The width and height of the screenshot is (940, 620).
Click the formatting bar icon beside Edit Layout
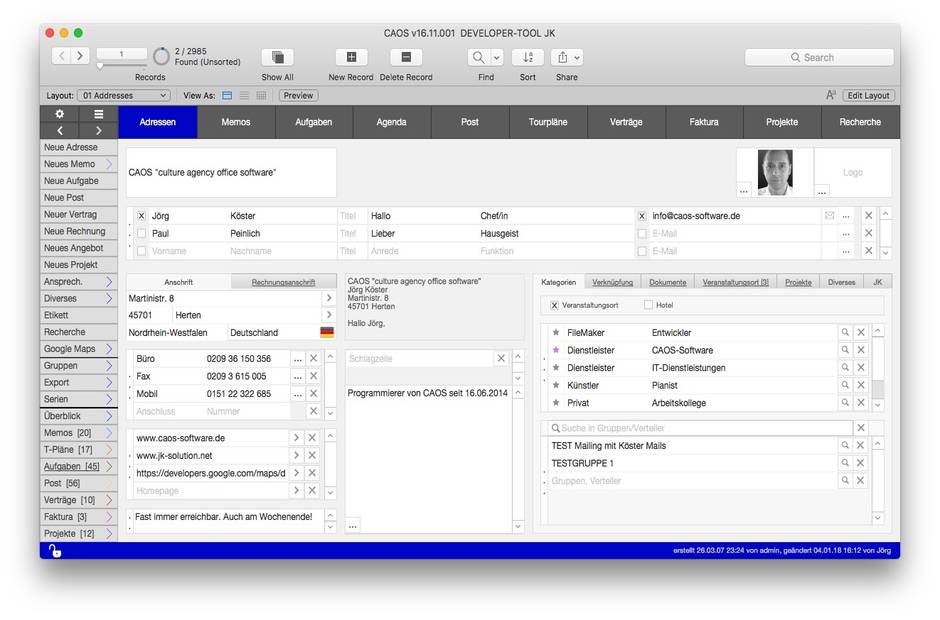(x=831, y=95)
